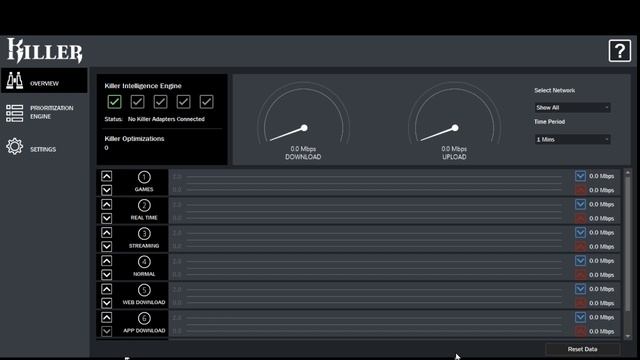Open the Overview binoculars section
The image size is (640, 360).
coord(44,81)
